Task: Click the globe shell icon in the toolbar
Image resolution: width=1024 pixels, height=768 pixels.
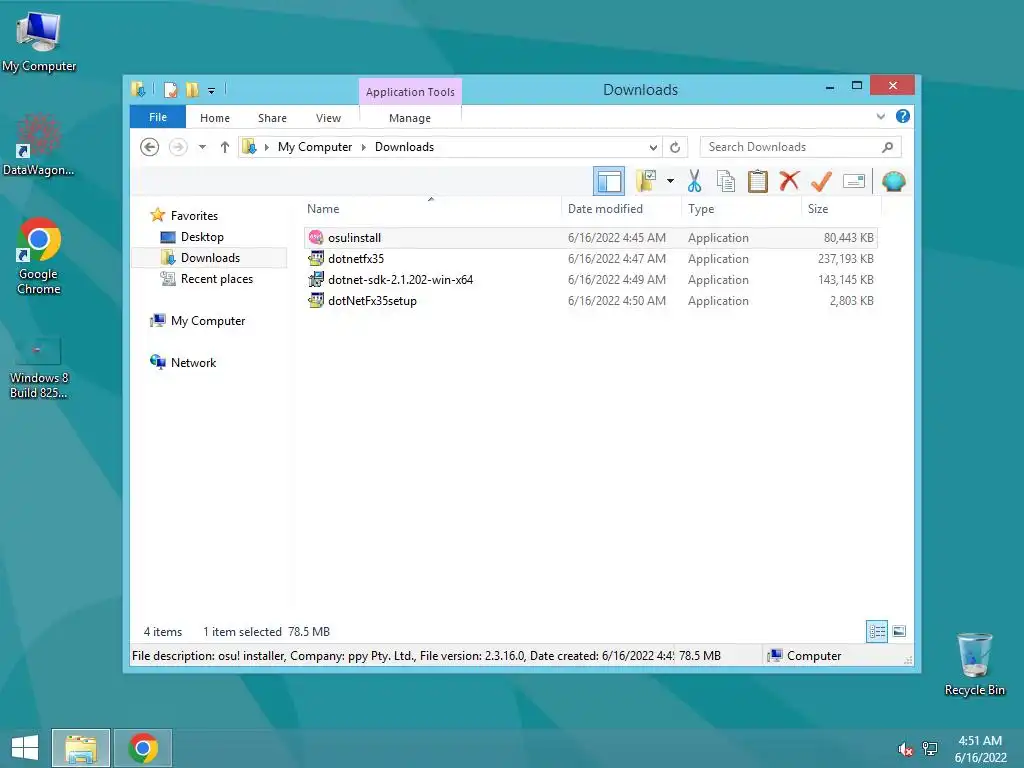Action: coord(893,181)
